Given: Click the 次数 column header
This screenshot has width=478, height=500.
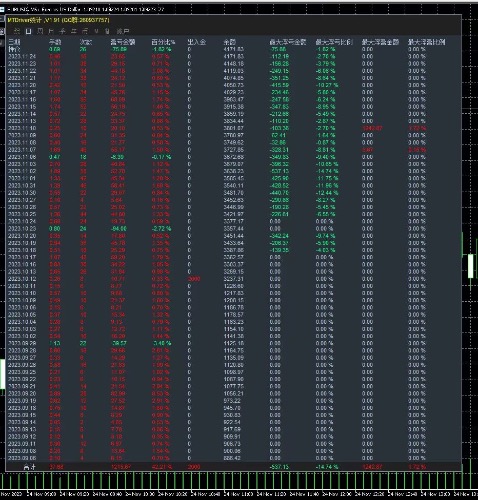Looking at the screenshot, I should point(86,42).
